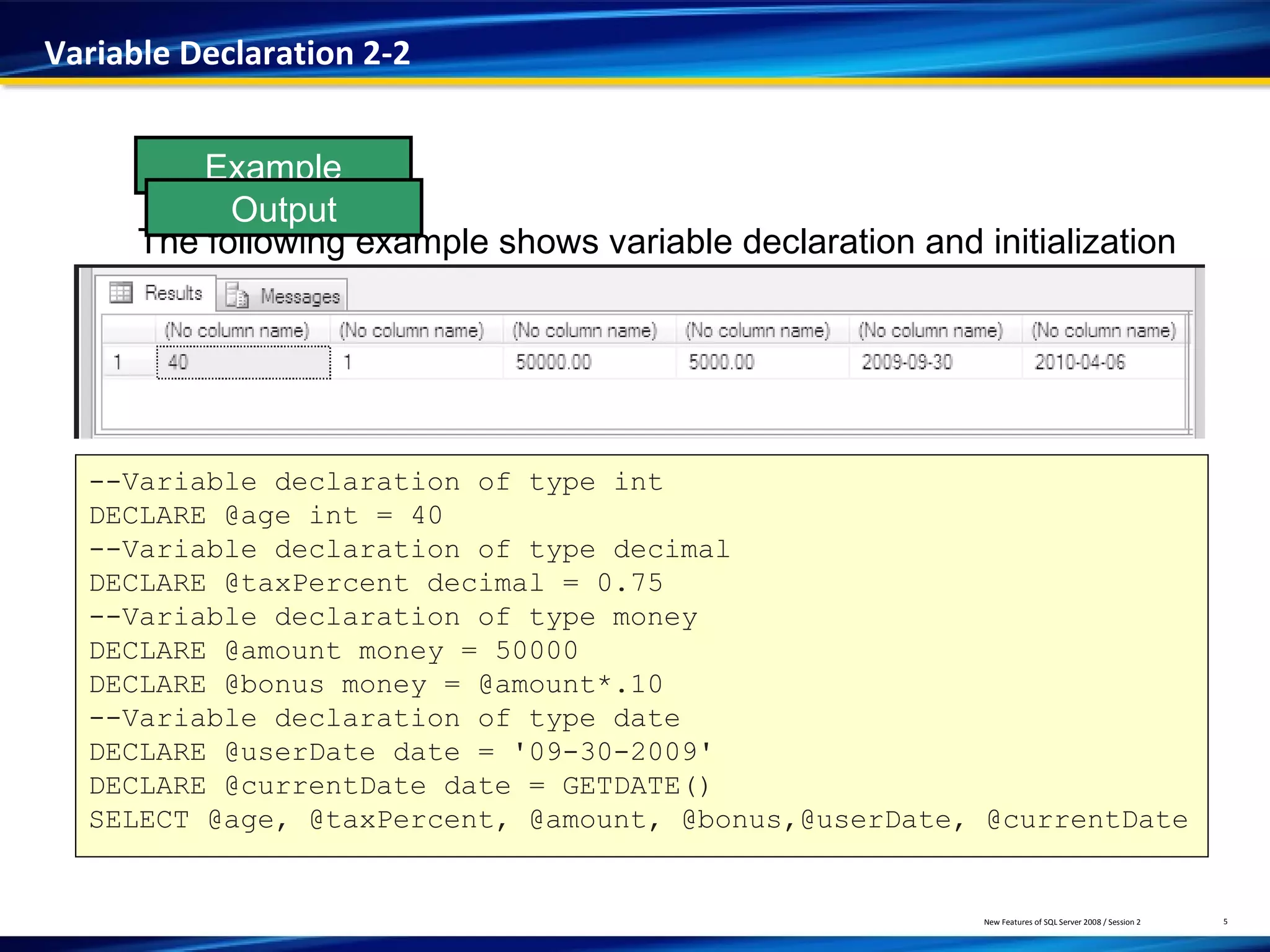Click the line declaring @bonus money
This screenshot has height=952, width=1270.
point(376,684)
